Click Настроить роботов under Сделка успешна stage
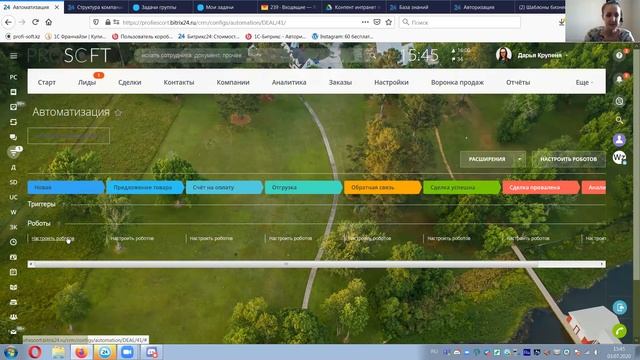This screenshot has width=640, height=360. 449,238
